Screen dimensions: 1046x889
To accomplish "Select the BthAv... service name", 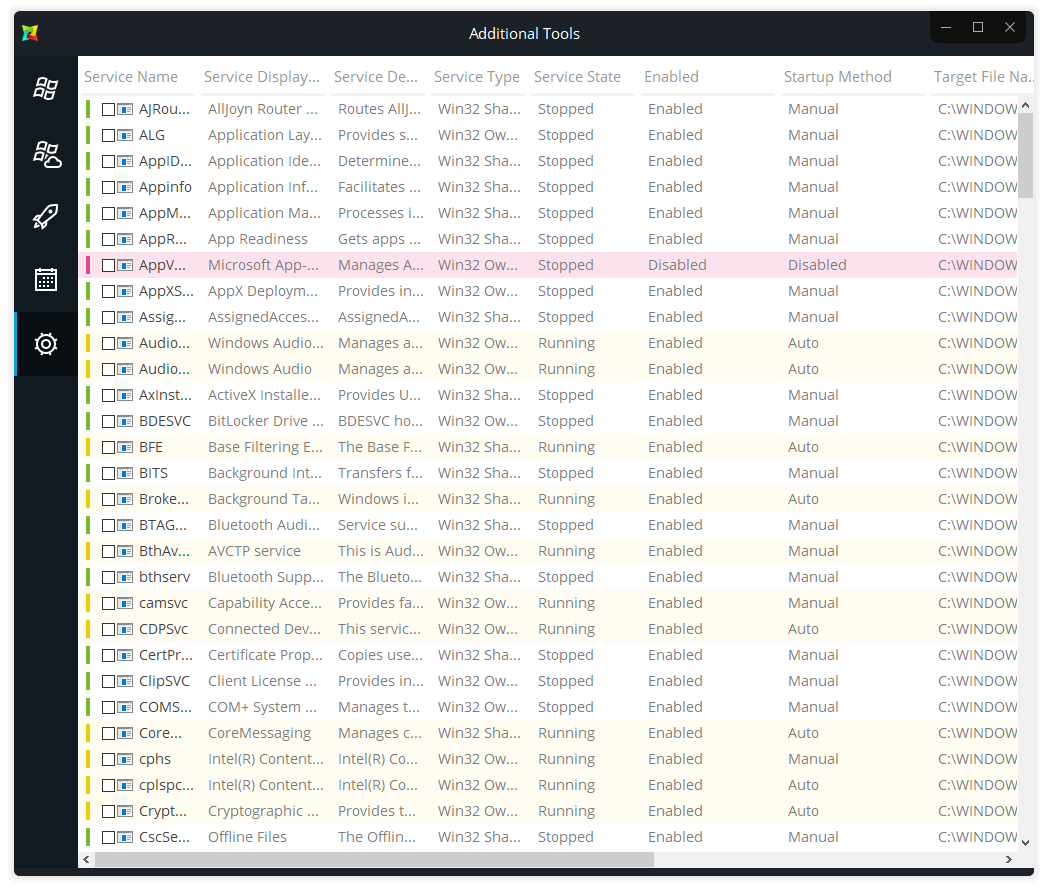I will (x=164, y=552).
